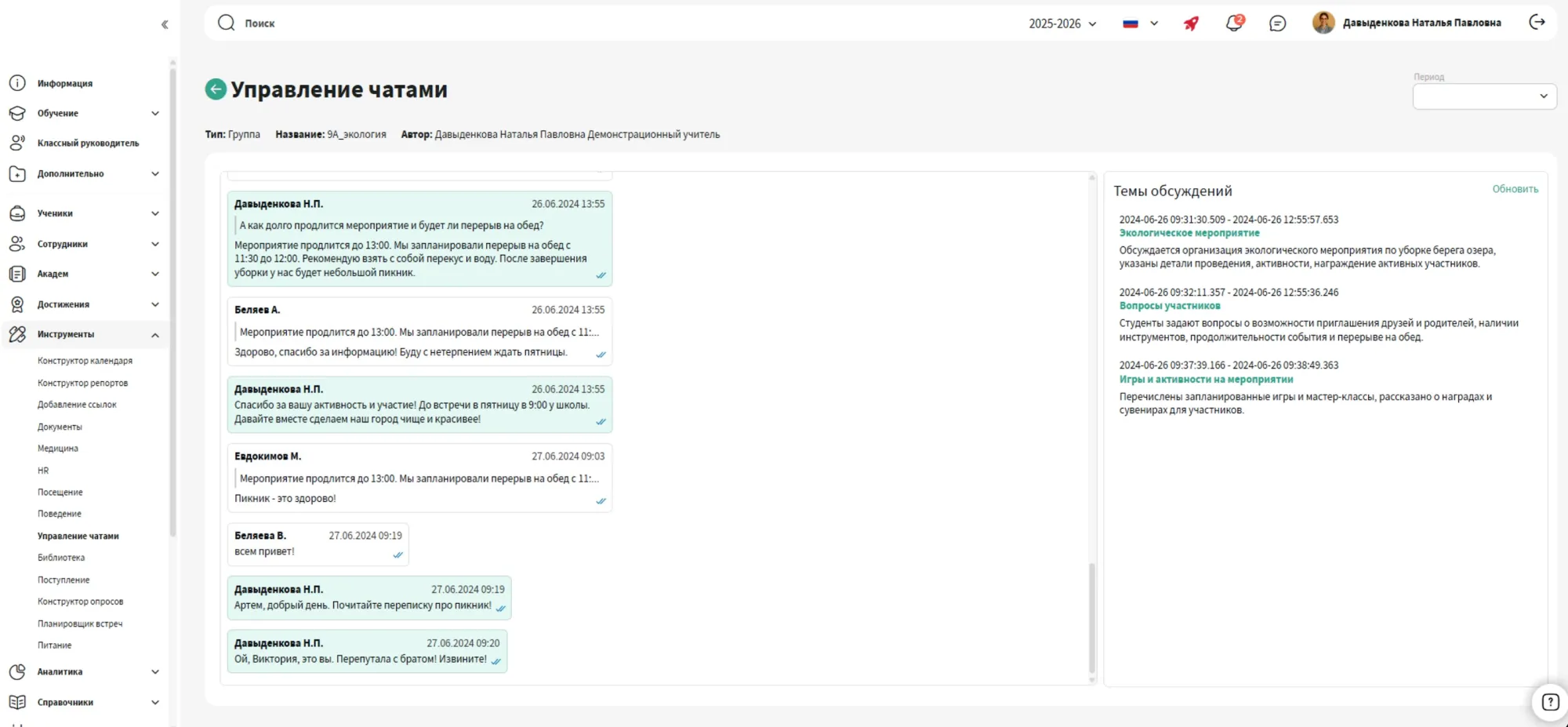Click the Академ icon
The height and width of the screenshot is (727, 1568).
(17, 274)
